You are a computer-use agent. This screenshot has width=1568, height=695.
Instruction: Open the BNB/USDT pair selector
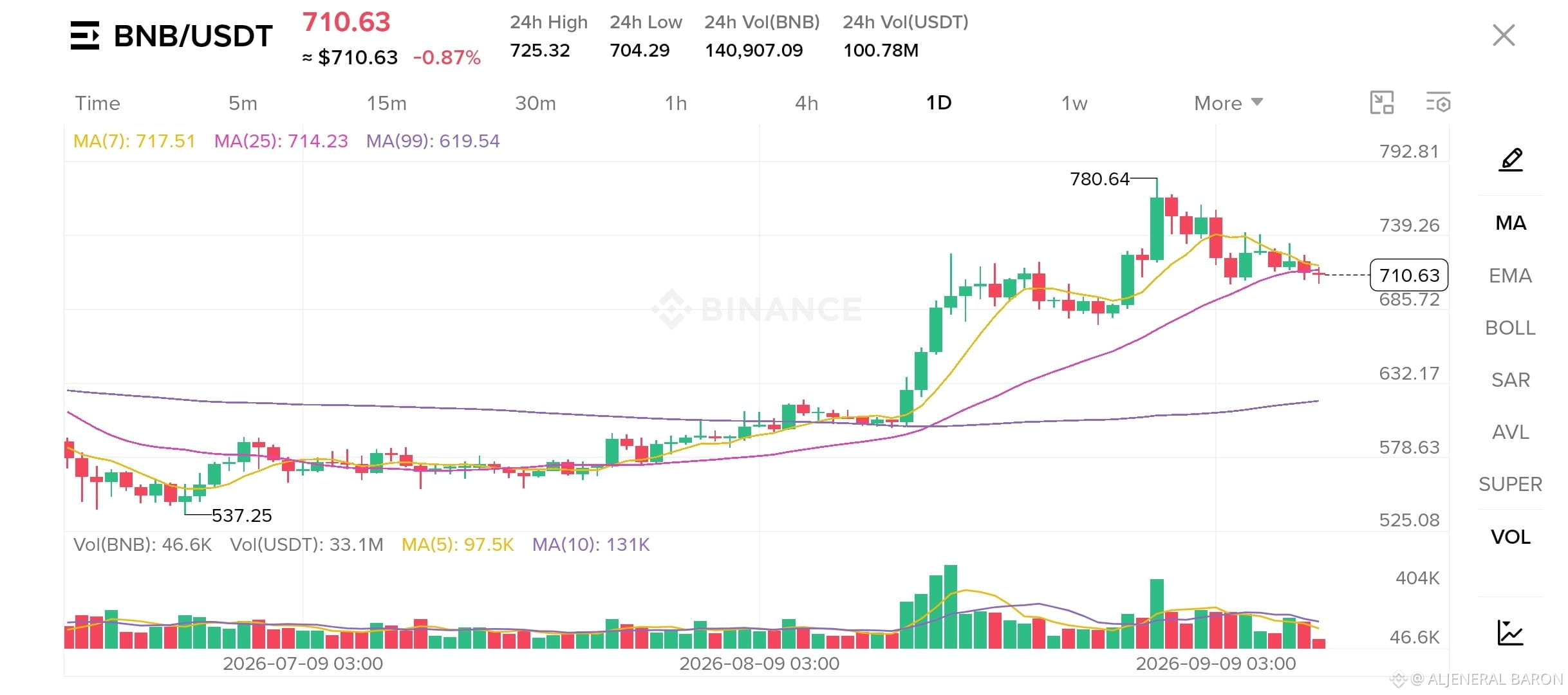click(x=193, y=36)
